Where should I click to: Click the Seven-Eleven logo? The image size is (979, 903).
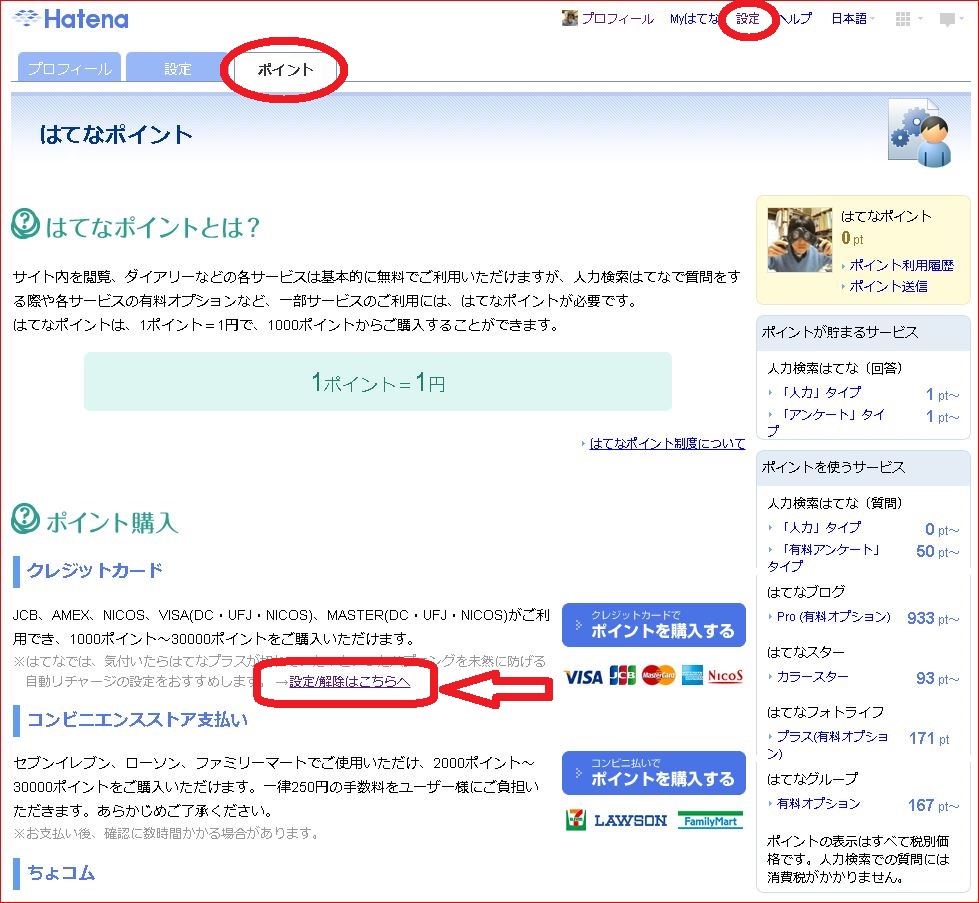pos(576,819)
